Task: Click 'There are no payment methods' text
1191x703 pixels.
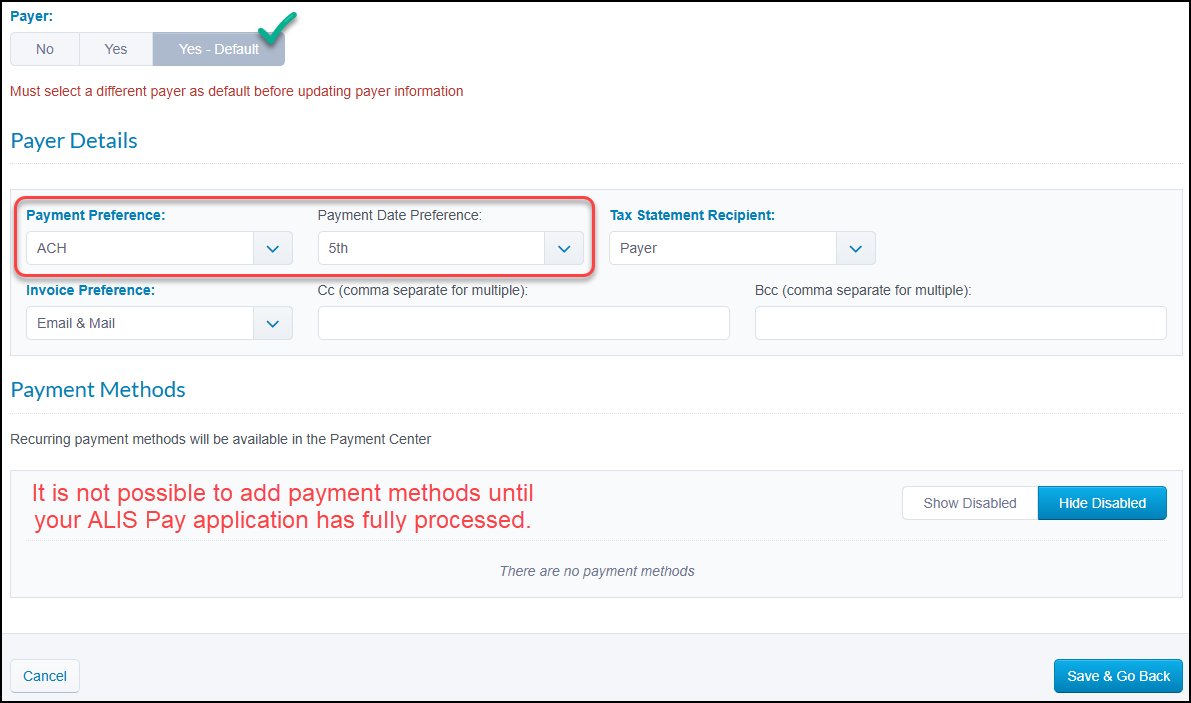Action: [x=597, y=572]
